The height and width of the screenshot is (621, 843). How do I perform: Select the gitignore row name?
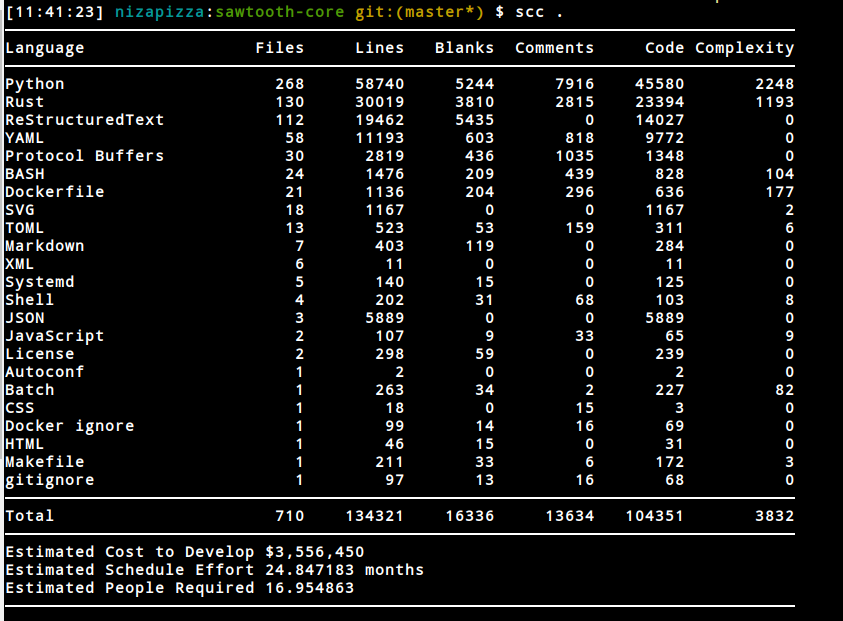pyautogui.click(x=50, y=481)
